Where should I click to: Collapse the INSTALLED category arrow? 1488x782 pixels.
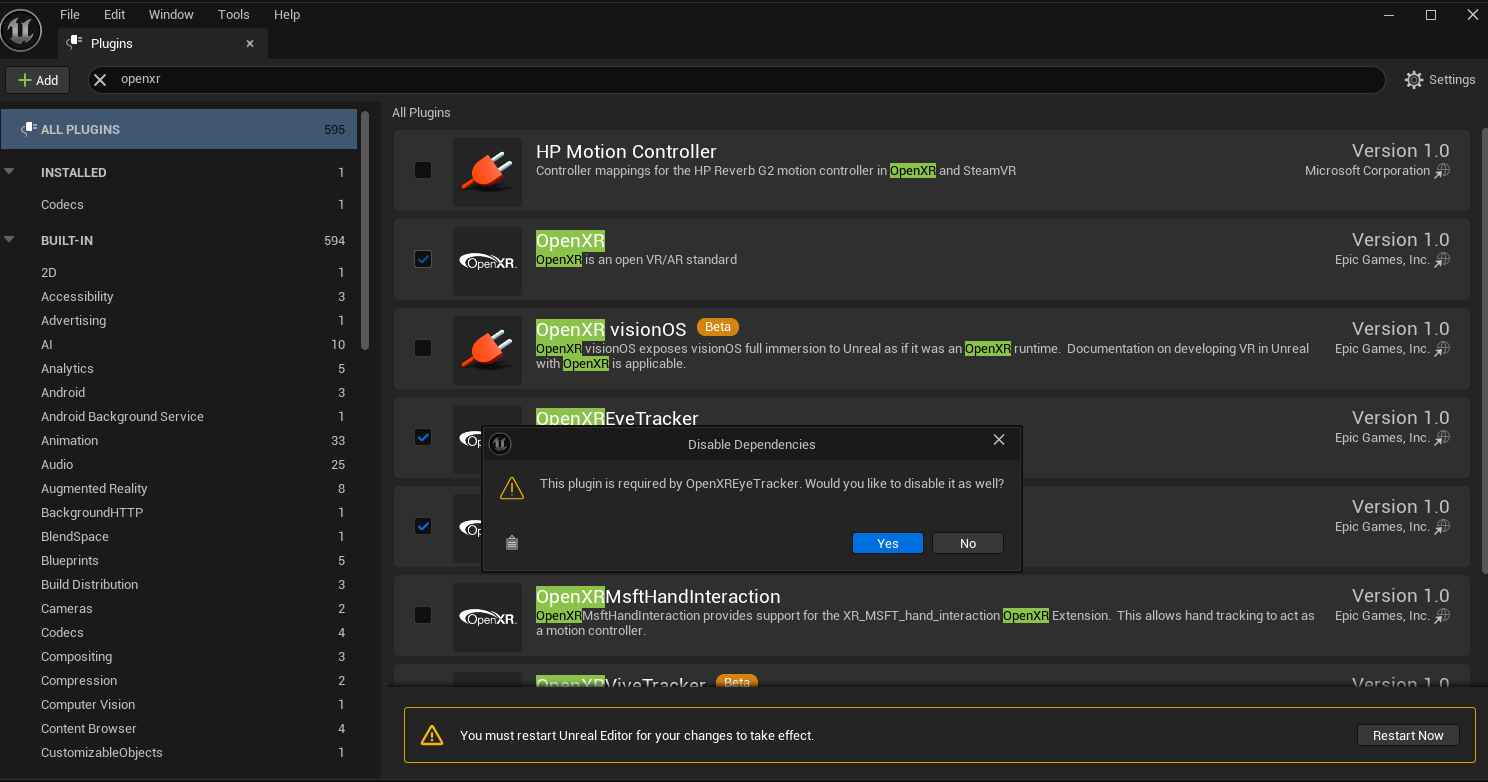pos(10,172)
